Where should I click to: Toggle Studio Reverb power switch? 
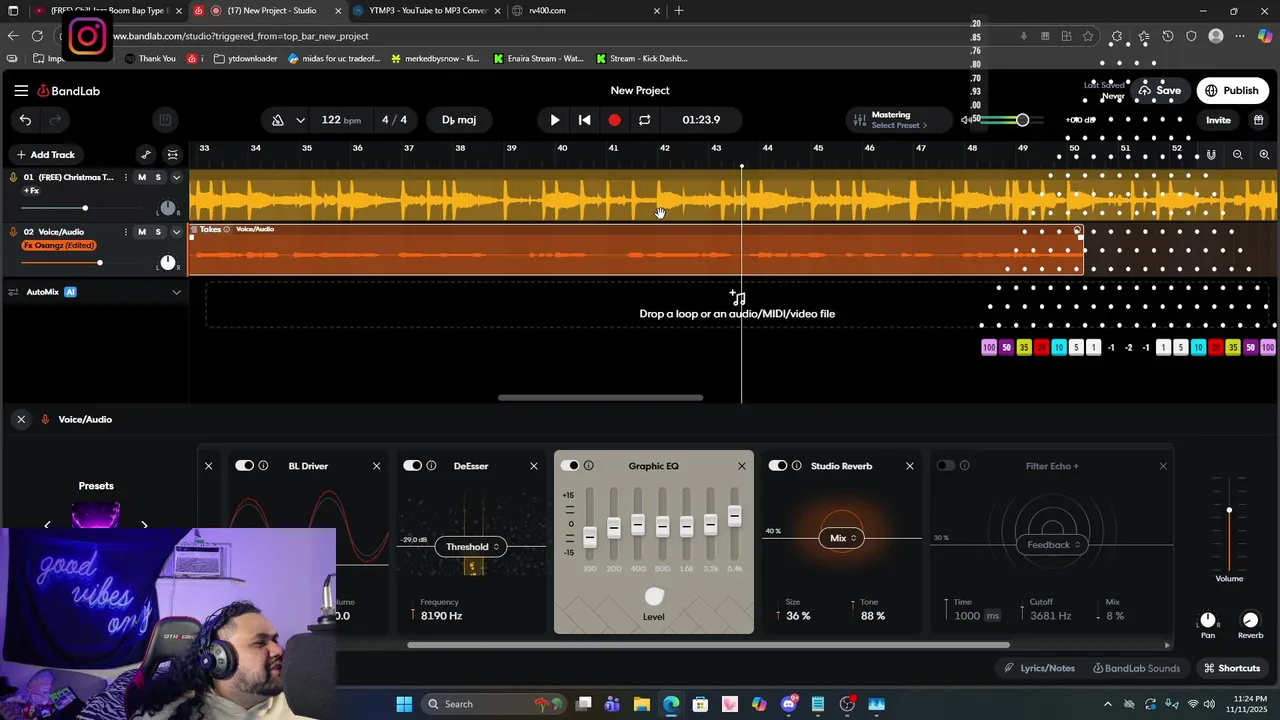tap(778, 466)
